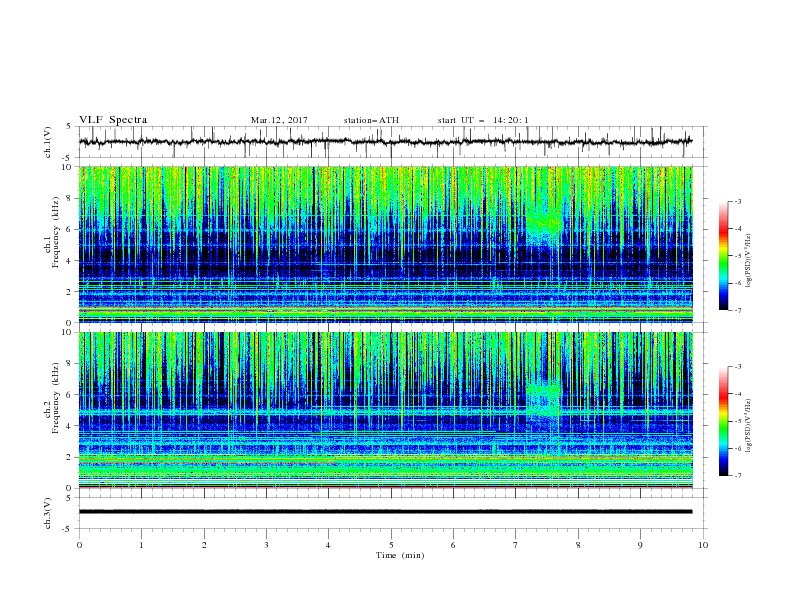
Task: Click the "station=ATH" header label
Action: [x=371, y=120]
